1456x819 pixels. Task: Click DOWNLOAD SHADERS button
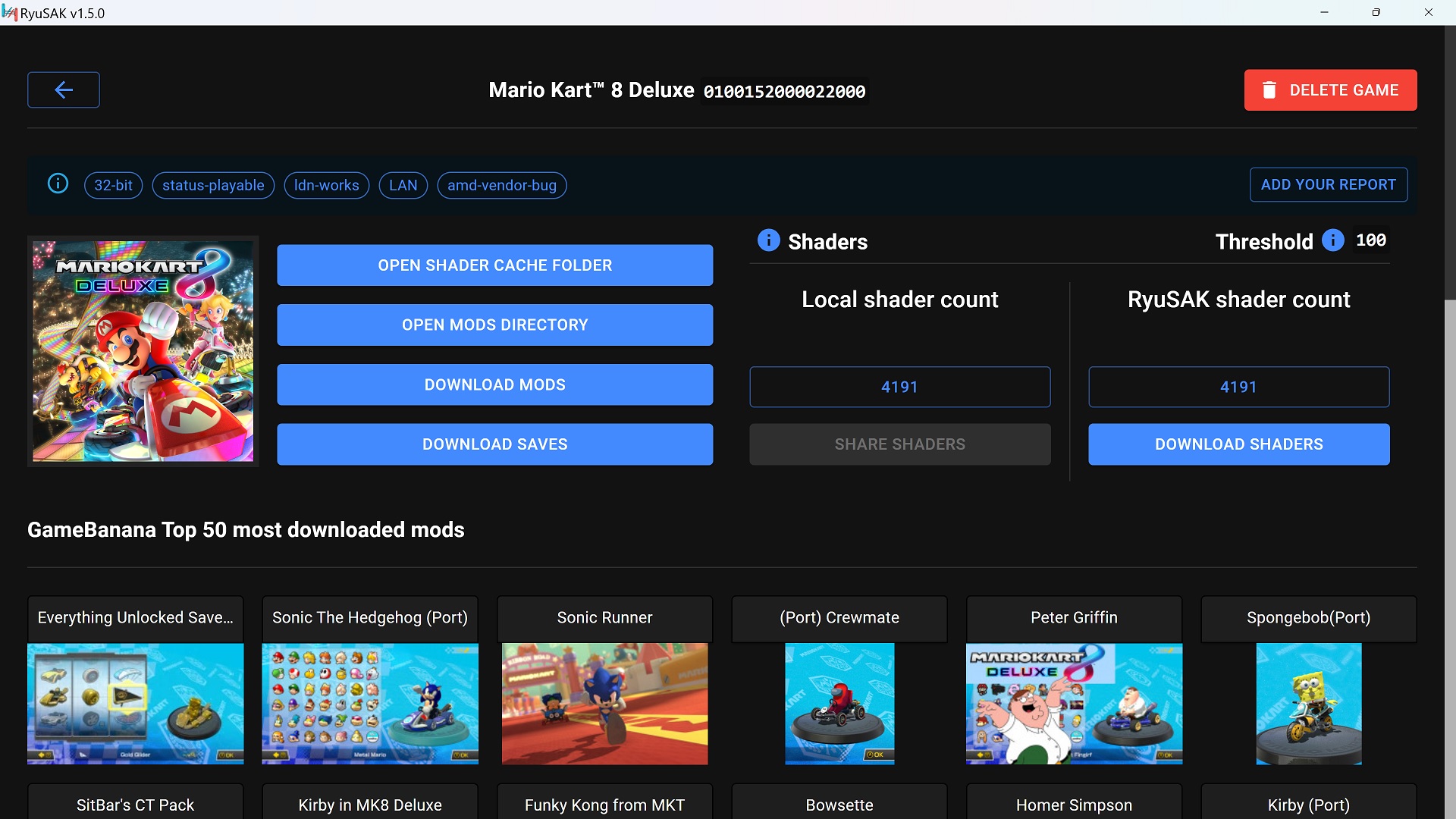[1238, 444]
